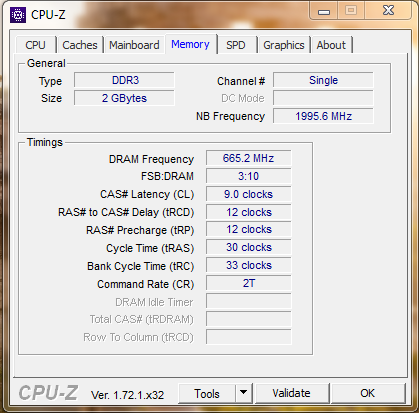This screenshot has width=419, height=413.
Task: Minimize the CPU-Z window
Action: (x=324, y=12)
